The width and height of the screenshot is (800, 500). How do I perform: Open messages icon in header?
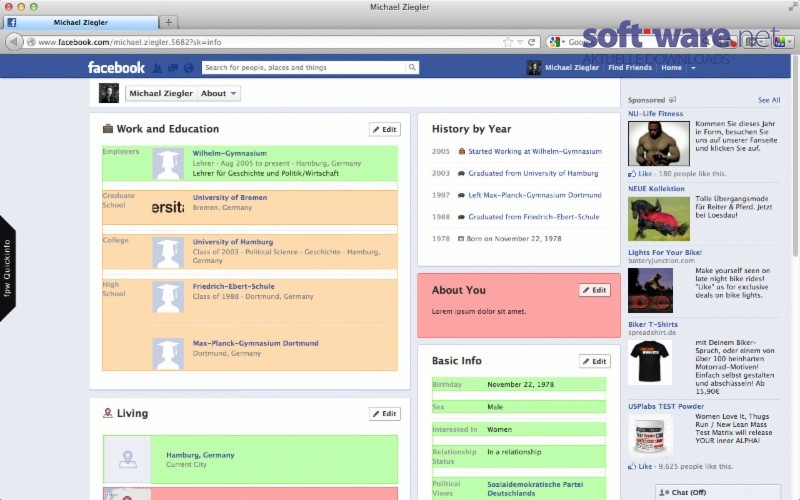(x=173, y=67)
